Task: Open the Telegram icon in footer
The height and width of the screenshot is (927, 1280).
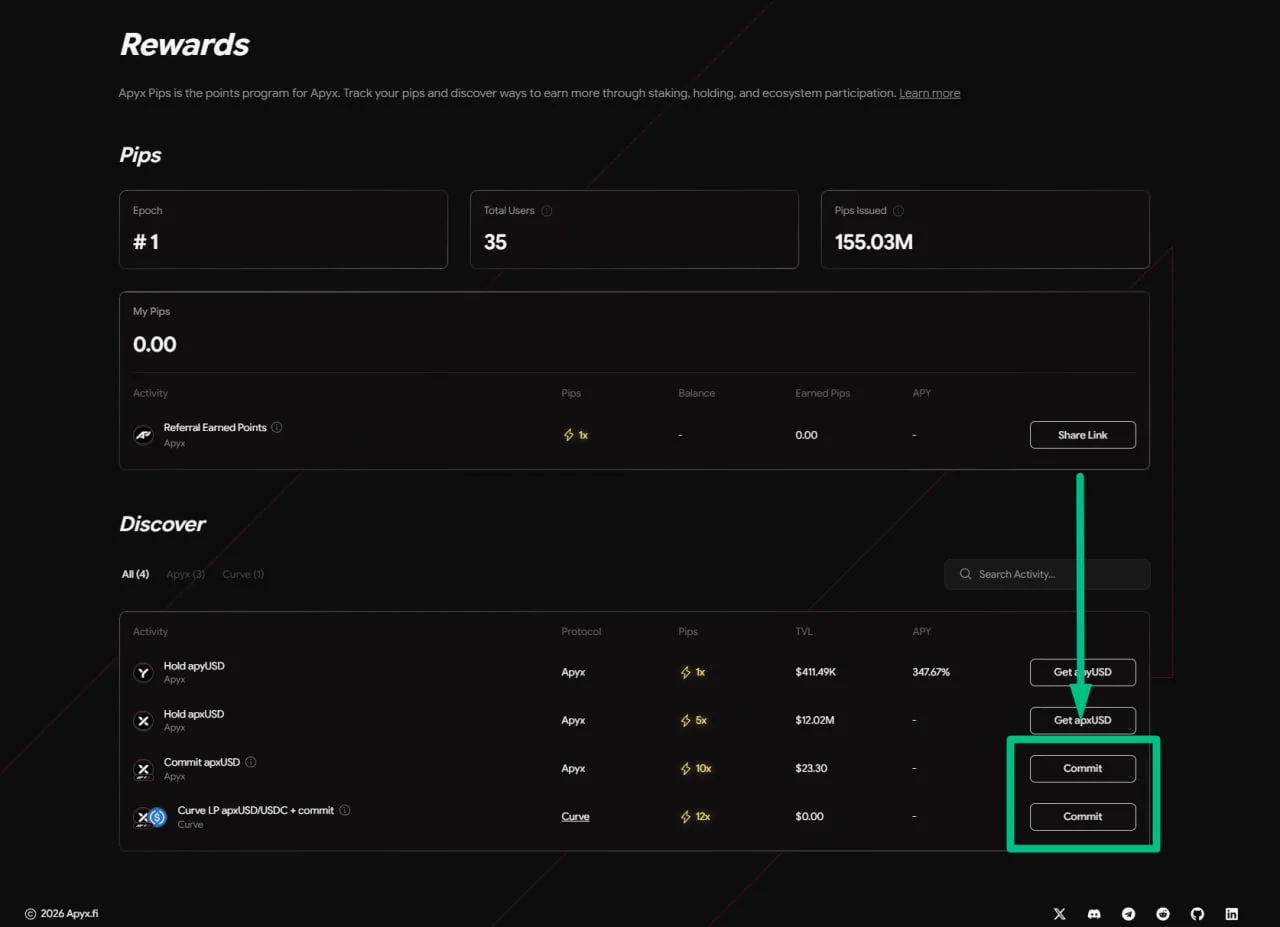Action: [1129, 914]
